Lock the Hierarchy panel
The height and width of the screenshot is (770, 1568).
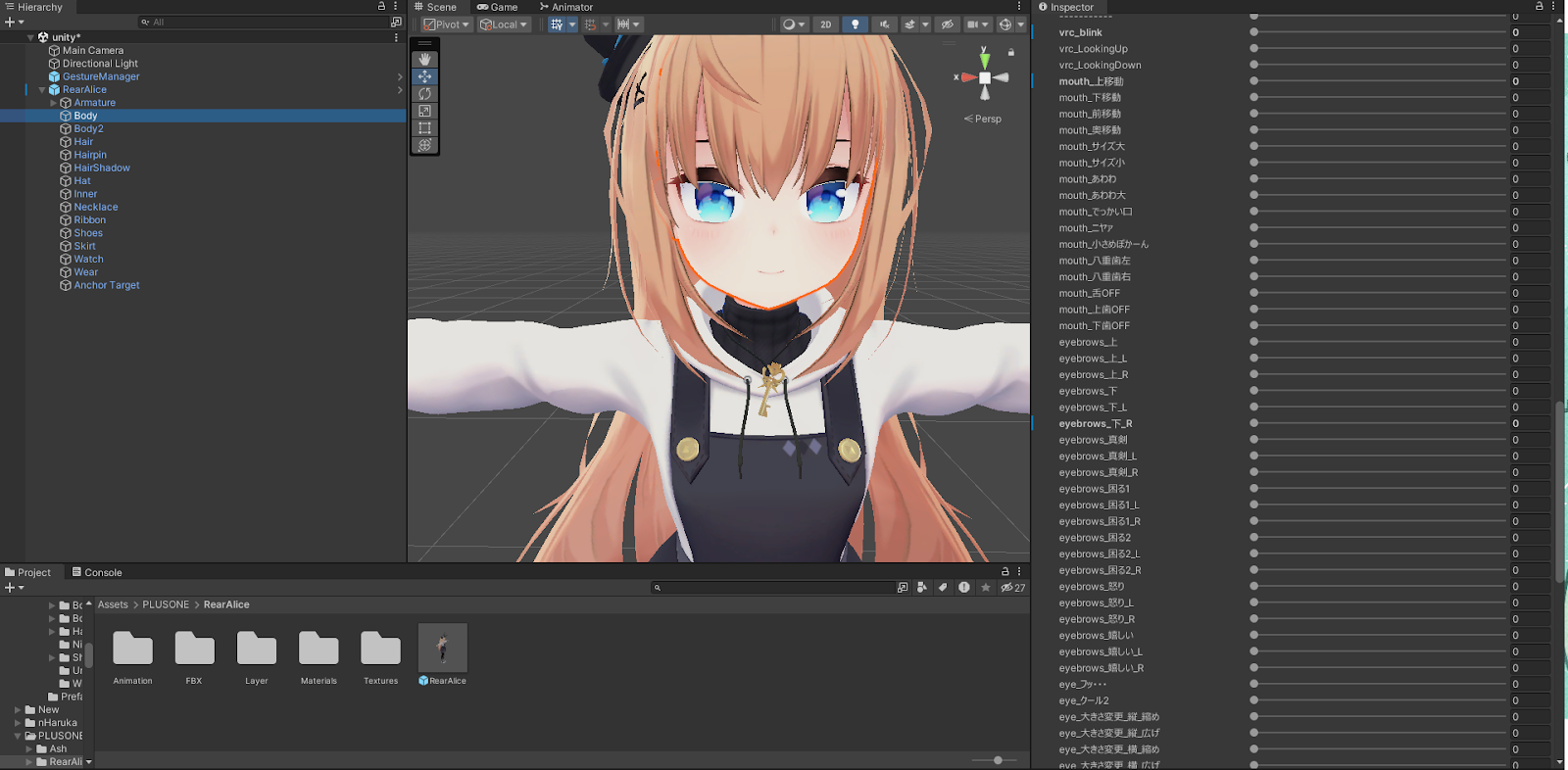point(381,6)
